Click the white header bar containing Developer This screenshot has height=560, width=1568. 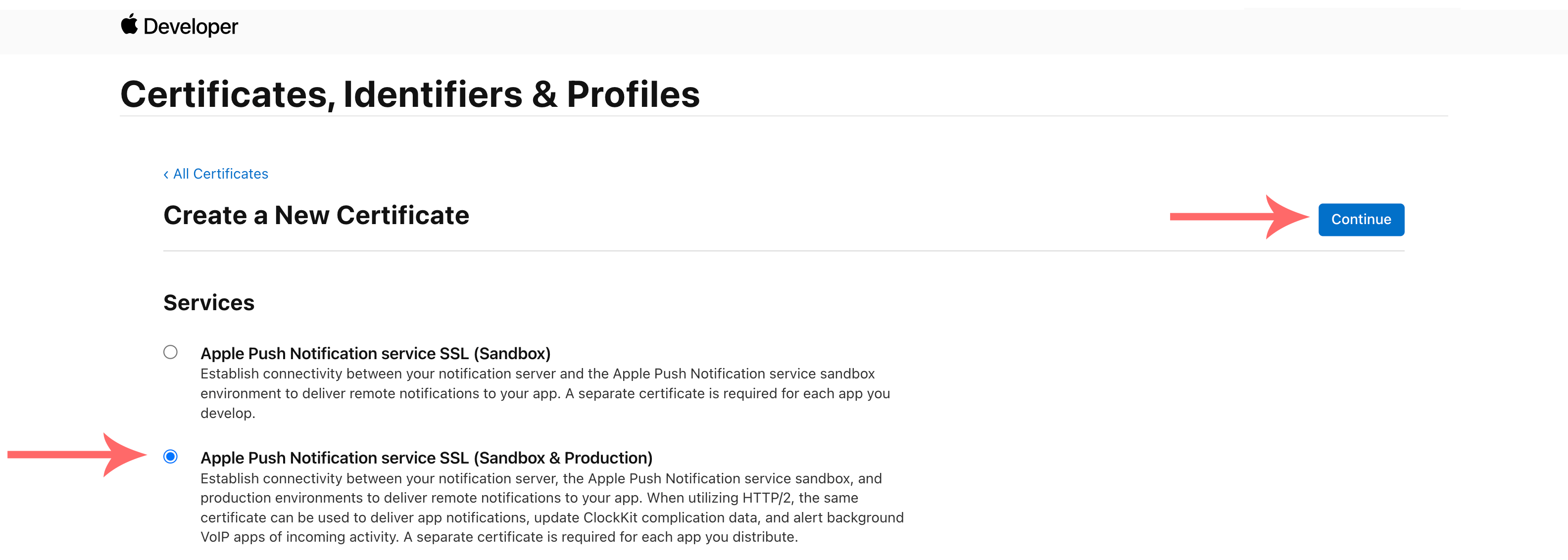(791, 26)
